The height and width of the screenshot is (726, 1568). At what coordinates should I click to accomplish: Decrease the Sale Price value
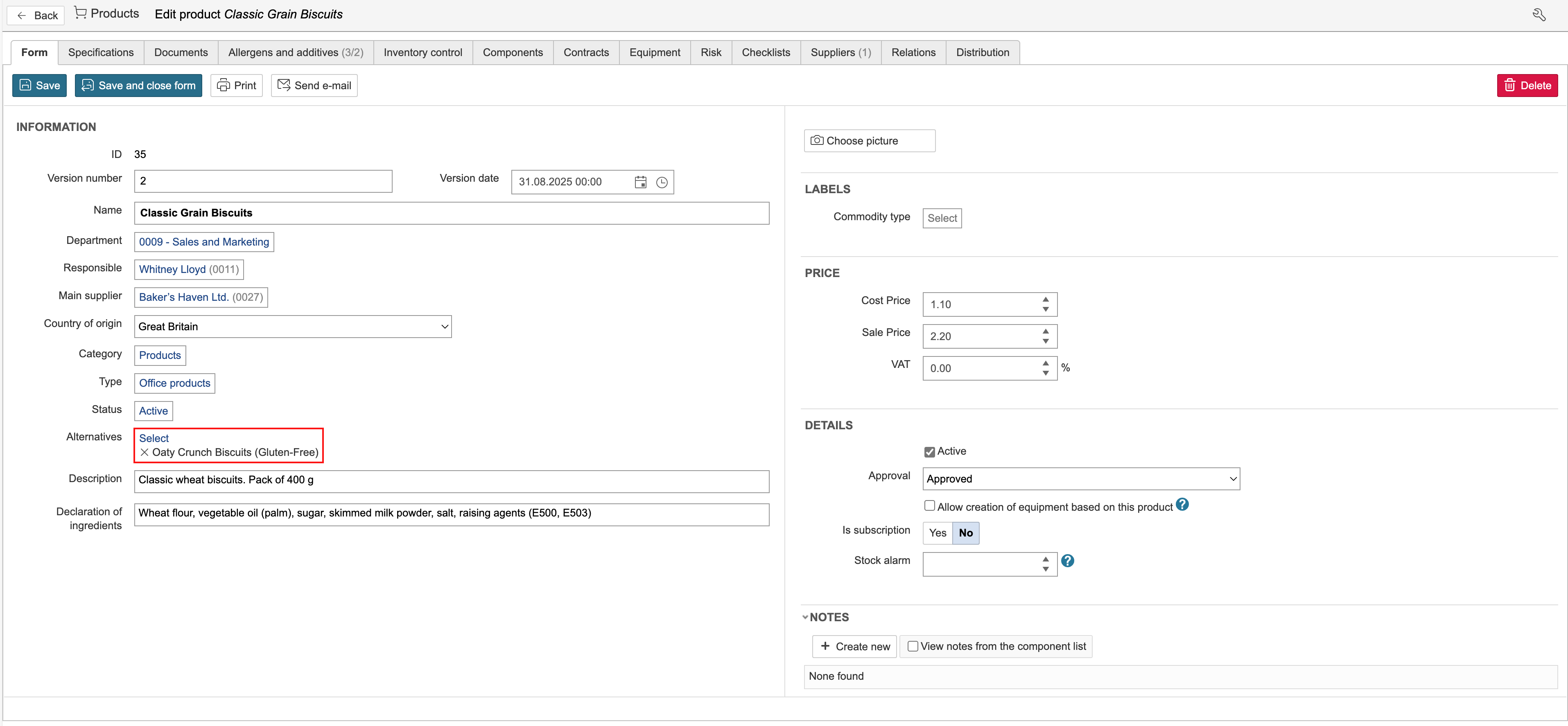tap(1045, 341)
